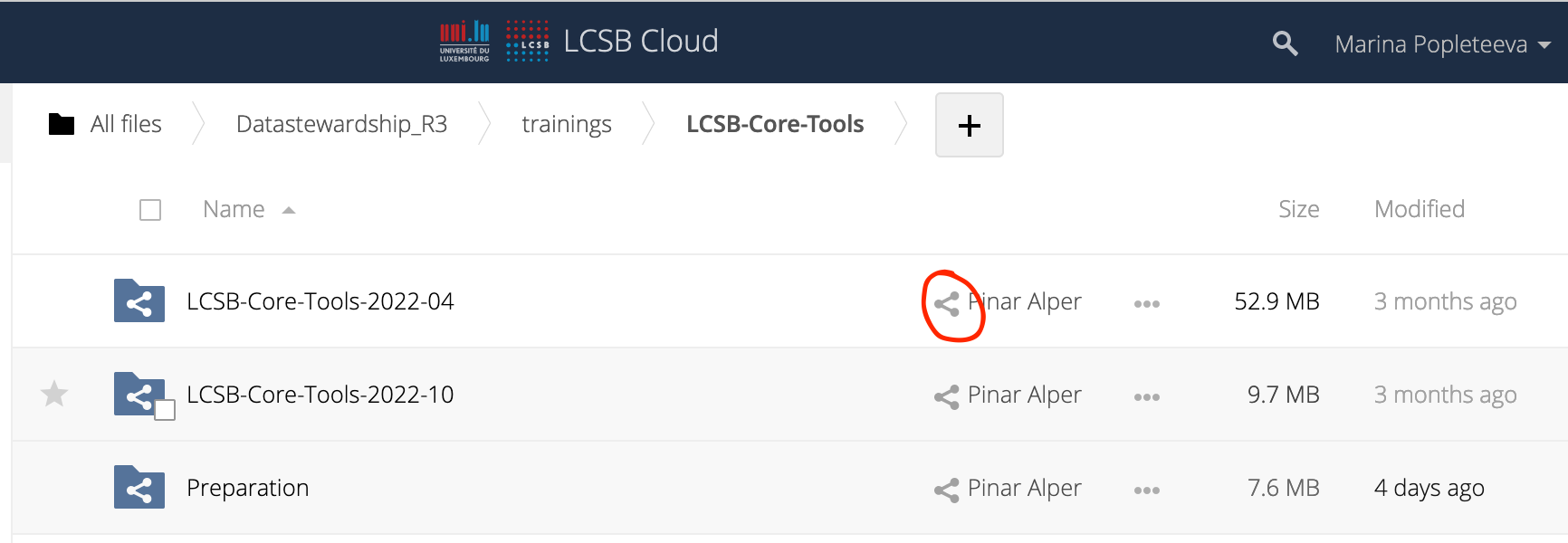Favorite LCSB-Core-Tools-2022-10 with the star
Viewport: 1568px width, 543px height.
click(54, 394)
